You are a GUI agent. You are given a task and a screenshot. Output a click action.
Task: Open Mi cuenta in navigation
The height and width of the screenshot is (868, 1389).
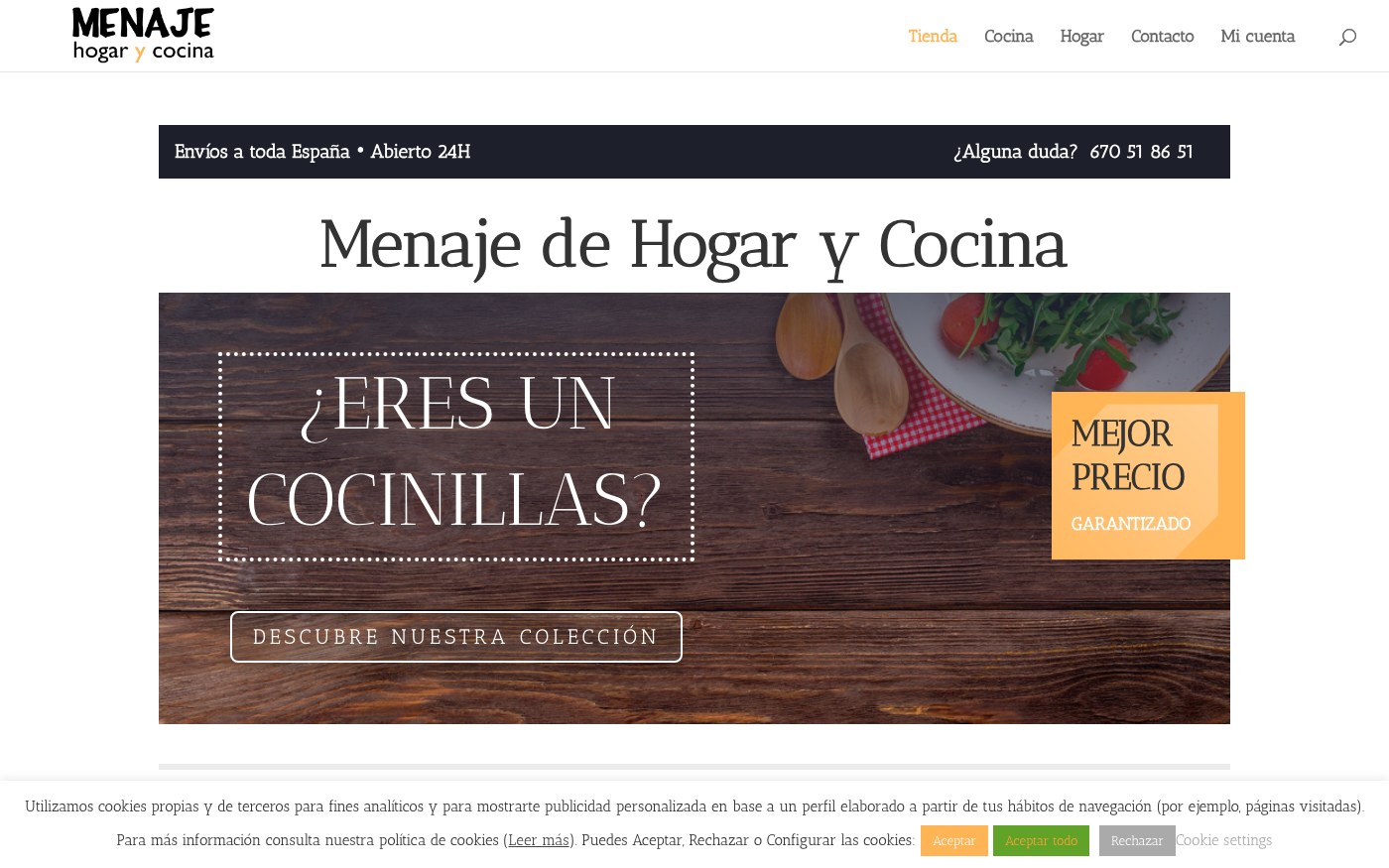(x=1257, y=36)
